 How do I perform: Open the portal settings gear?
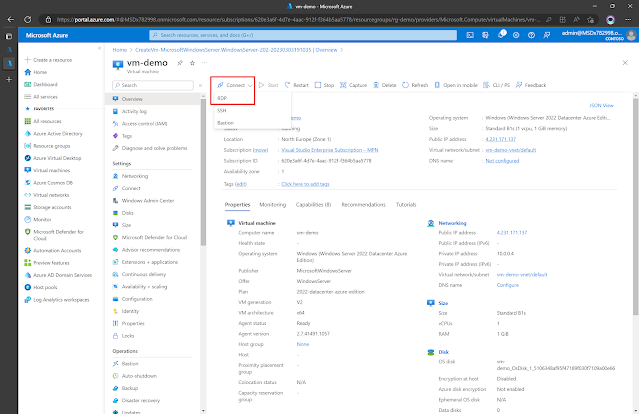click(516, 35)
